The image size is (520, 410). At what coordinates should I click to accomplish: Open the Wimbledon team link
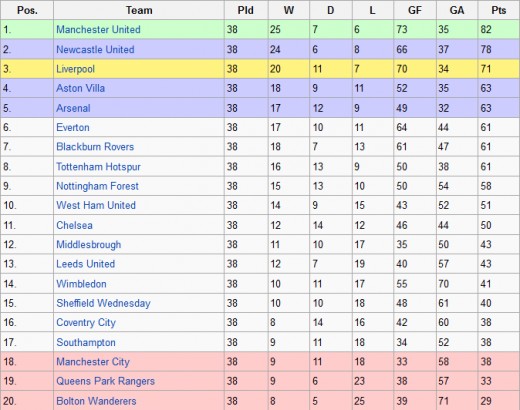pyautogui.click(x=81, y=284)
